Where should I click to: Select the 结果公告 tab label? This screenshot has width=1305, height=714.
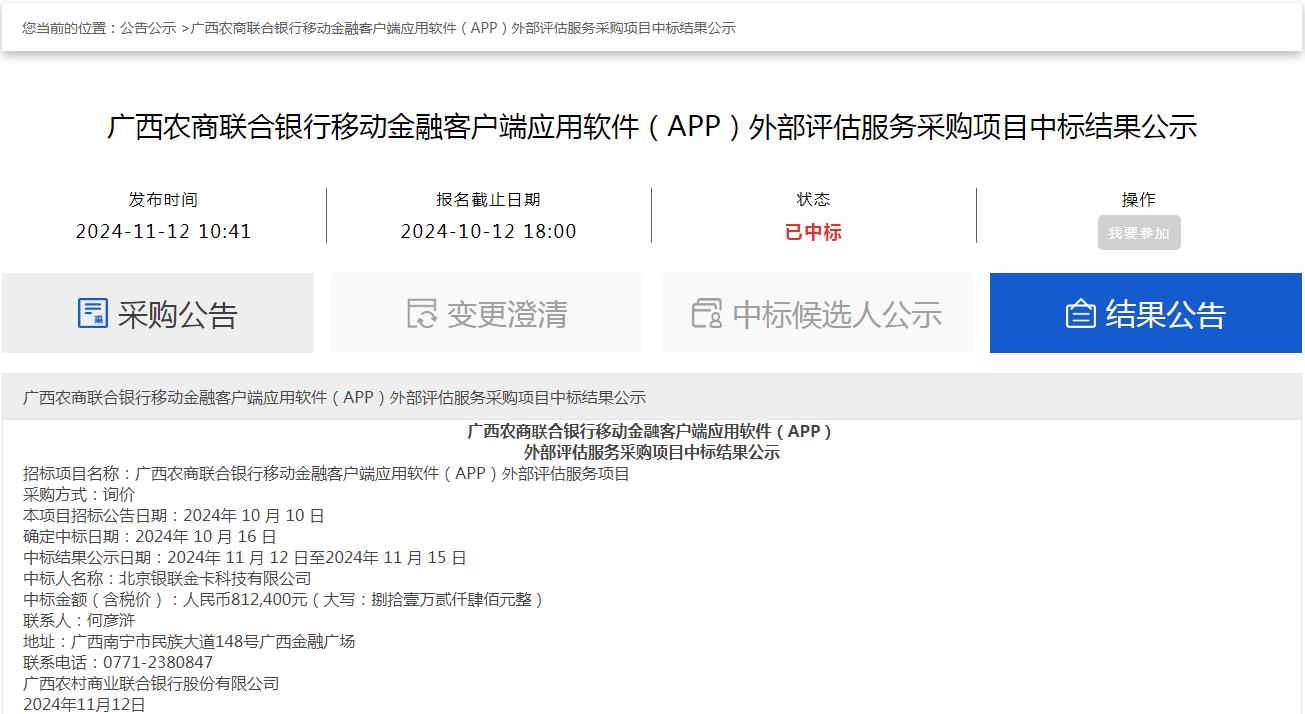(1166, 314)
